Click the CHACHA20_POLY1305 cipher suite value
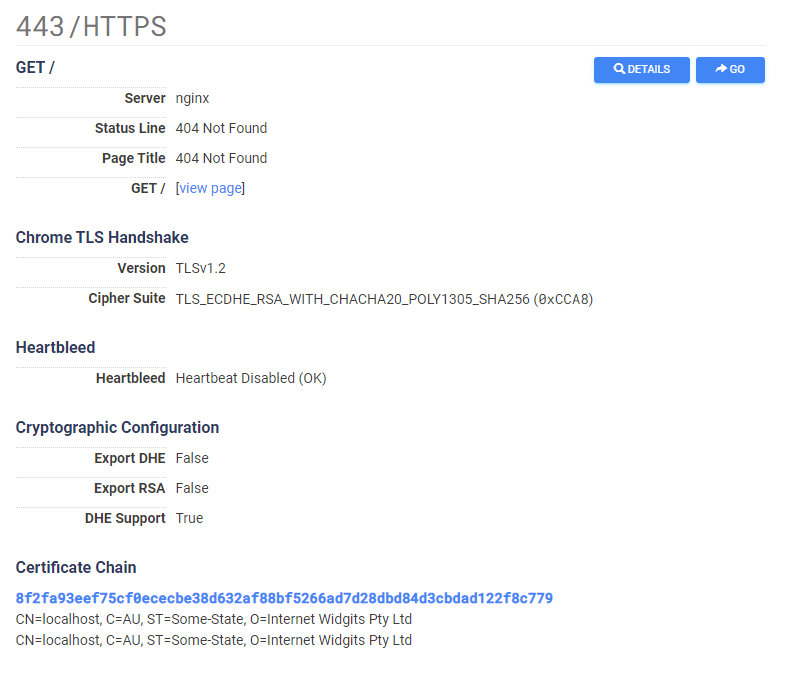786x677 pixels. (384, 298)
